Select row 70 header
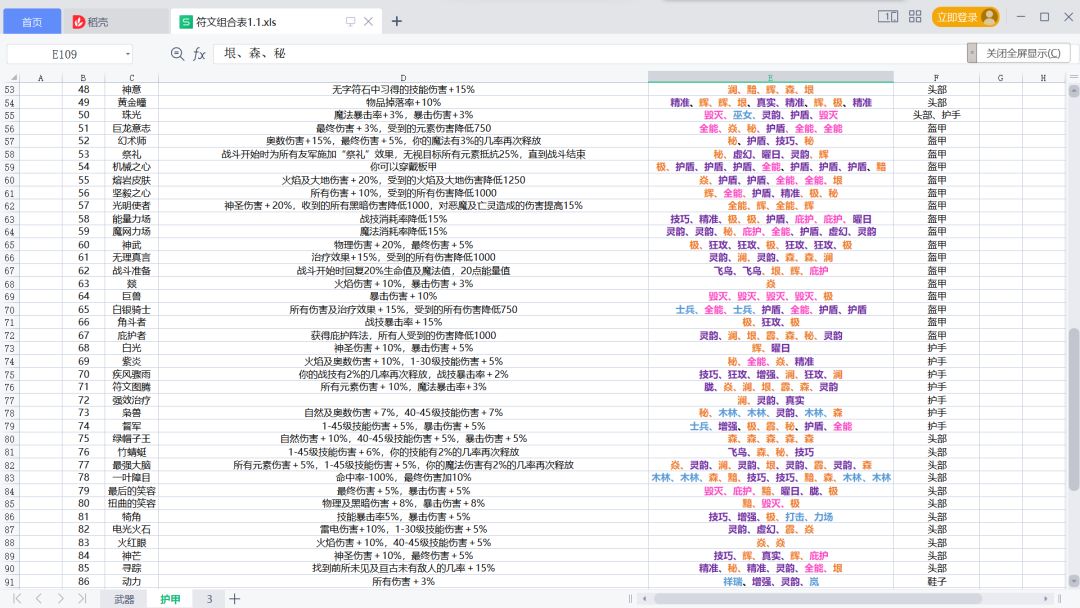Viewport: 1080px width, 608px height. point(10,310)
